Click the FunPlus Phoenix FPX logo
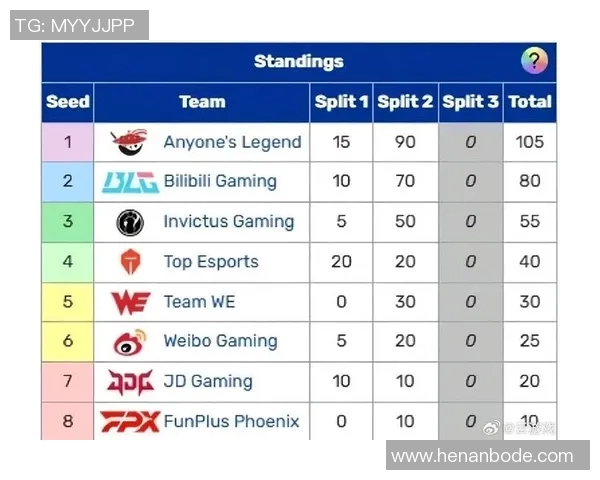This screenshot has height=480, width=600. point(129,421)
